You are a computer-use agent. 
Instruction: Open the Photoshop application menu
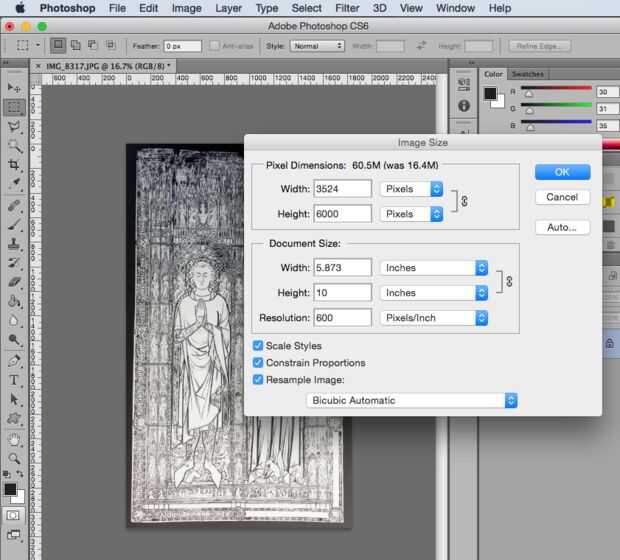68,8
